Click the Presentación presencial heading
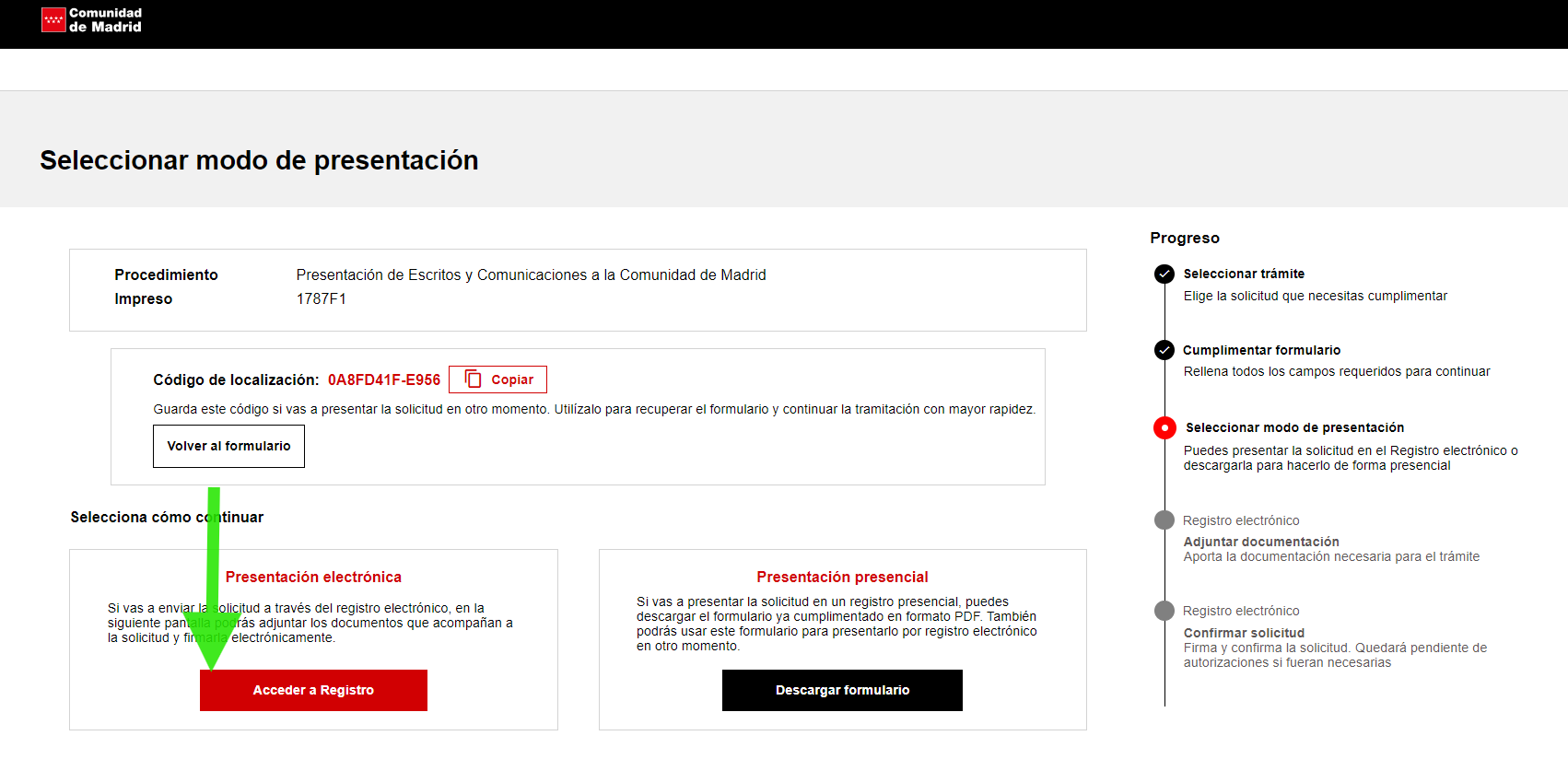The image size is (1568, 759). 842,577
